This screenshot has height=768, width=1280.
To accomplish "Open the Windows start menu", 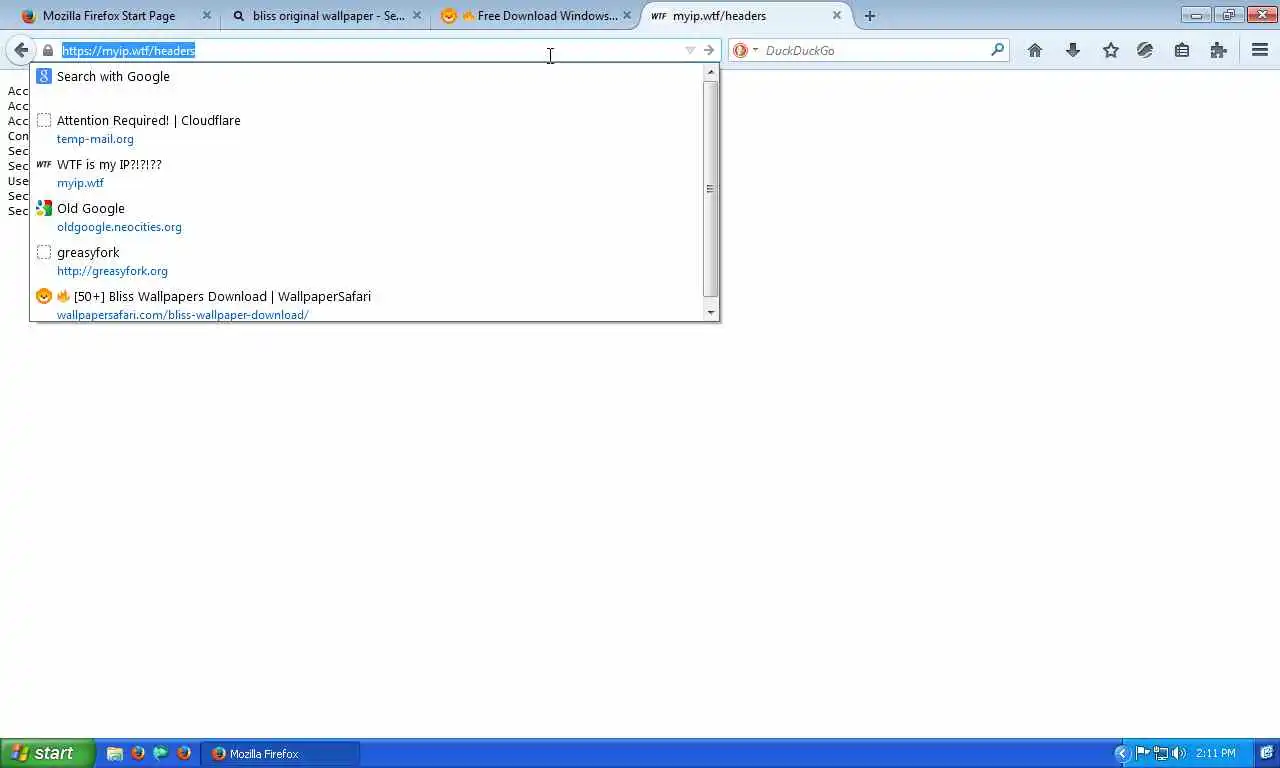I will point(47,753).
